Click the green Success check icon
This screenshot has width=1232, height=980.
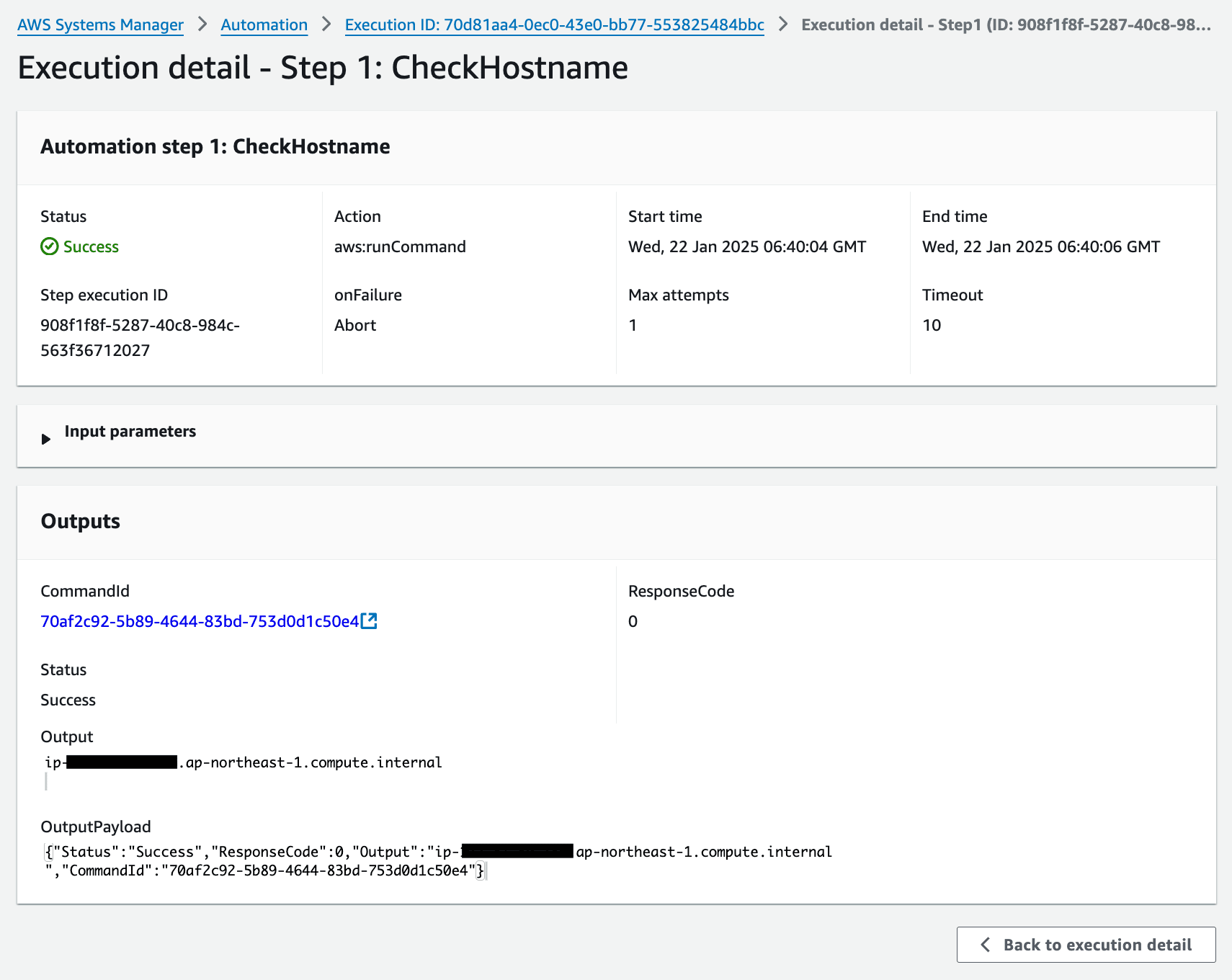tap(49, 246)
